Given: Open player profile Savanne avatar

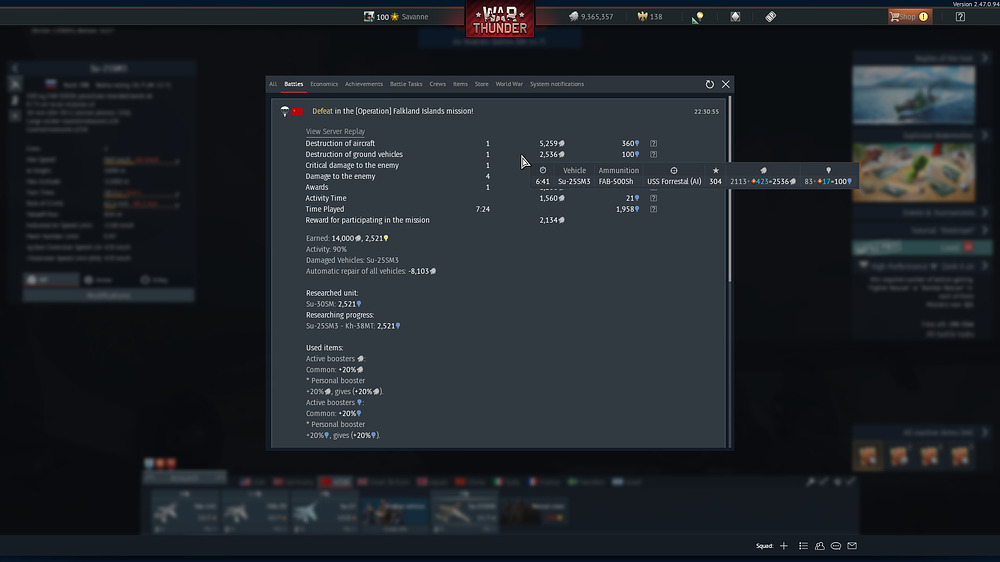Looking at the screenshot, I should 369,17.
